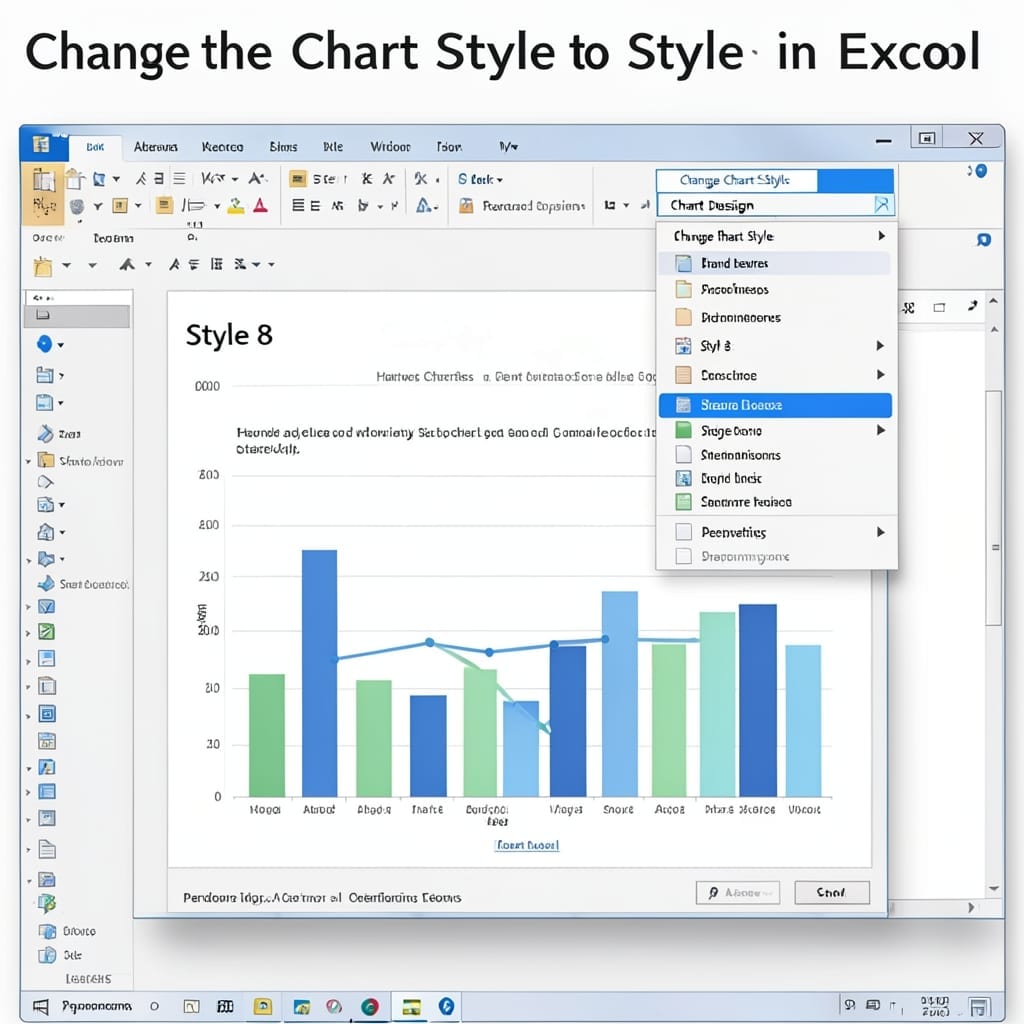Toggle checkbox beside the greyed-out last menu item
1024x1024 pixels.
tap(683, 556)
